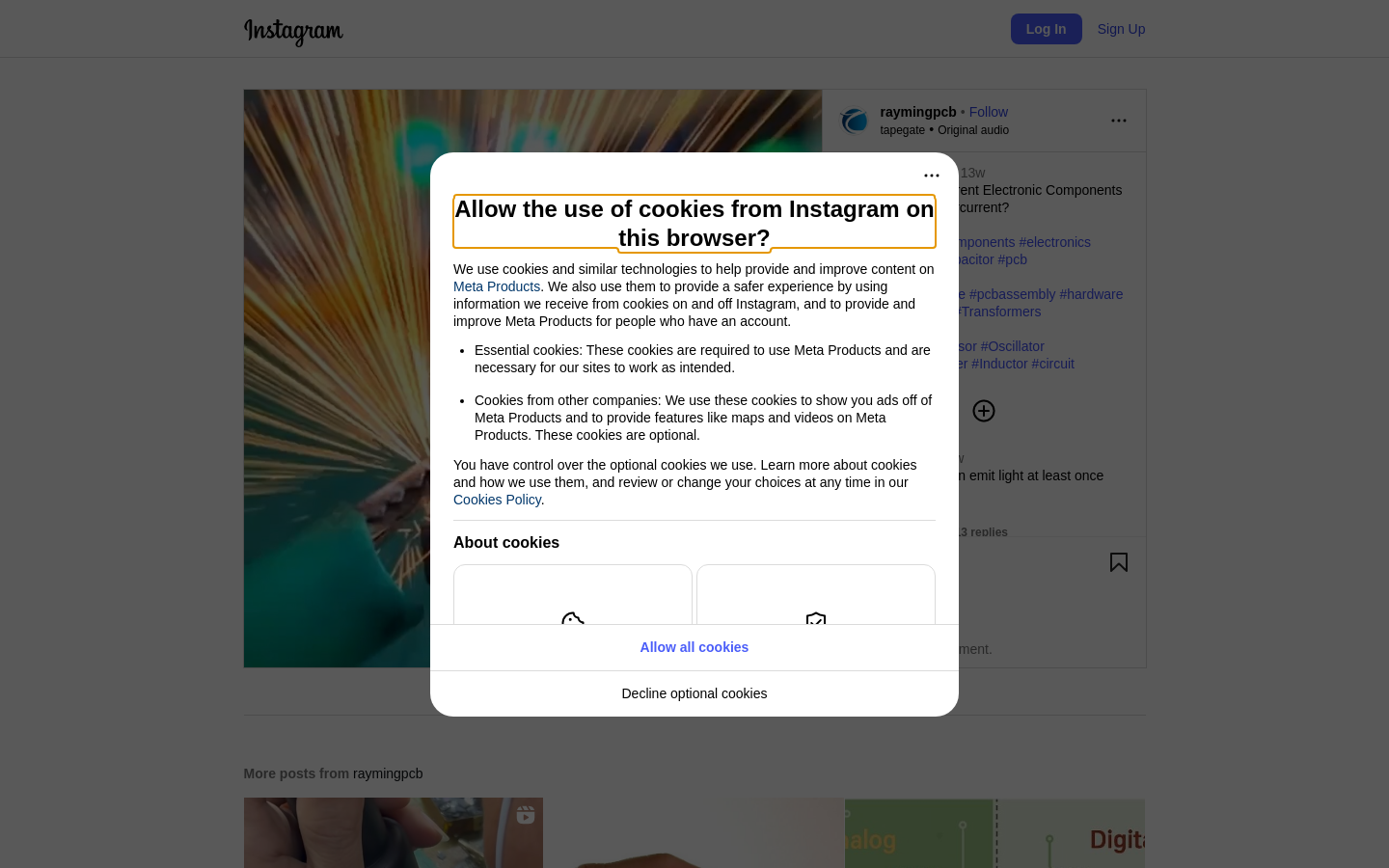Click the bookmark save icon

pos(1119,562)
